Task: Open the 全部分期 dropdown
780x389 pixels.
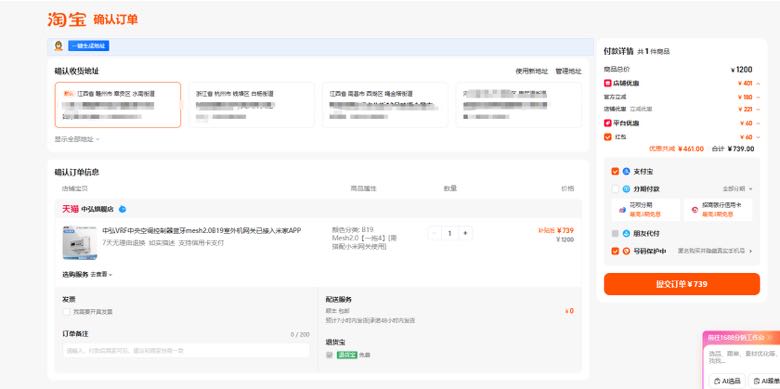Action: pyautogui.click(x=737, y=189)
